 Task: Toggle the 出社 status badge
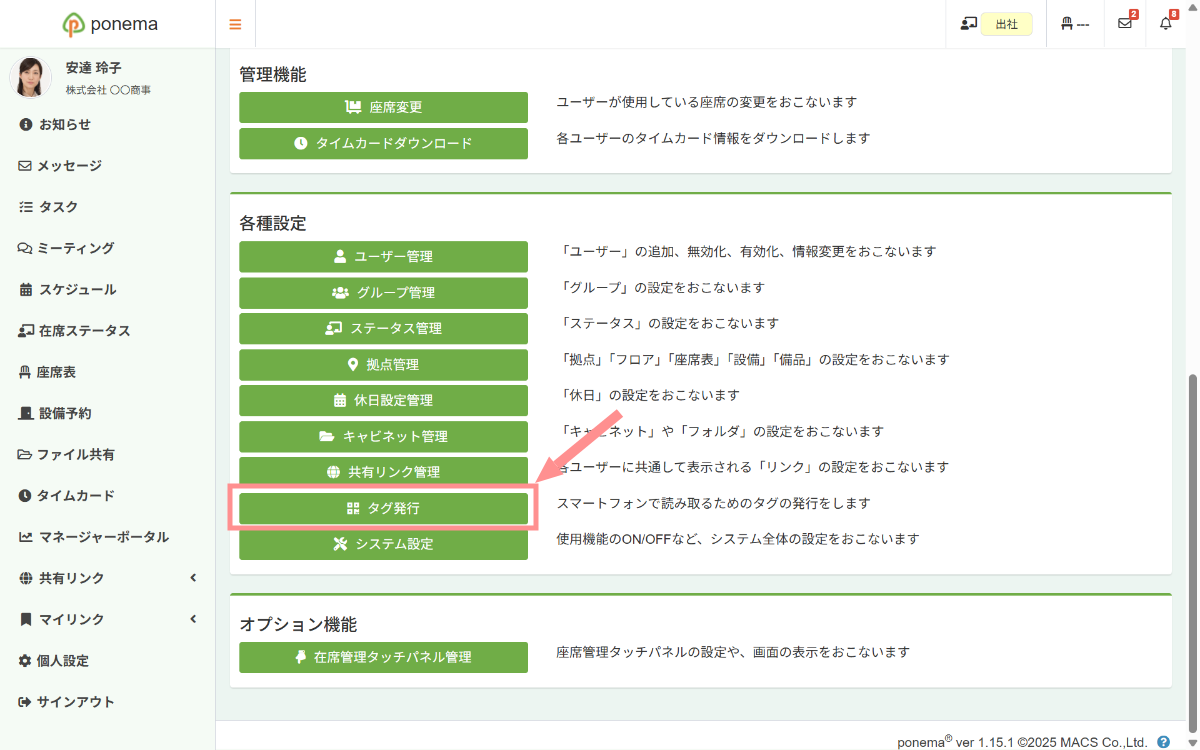(1006, 24)
